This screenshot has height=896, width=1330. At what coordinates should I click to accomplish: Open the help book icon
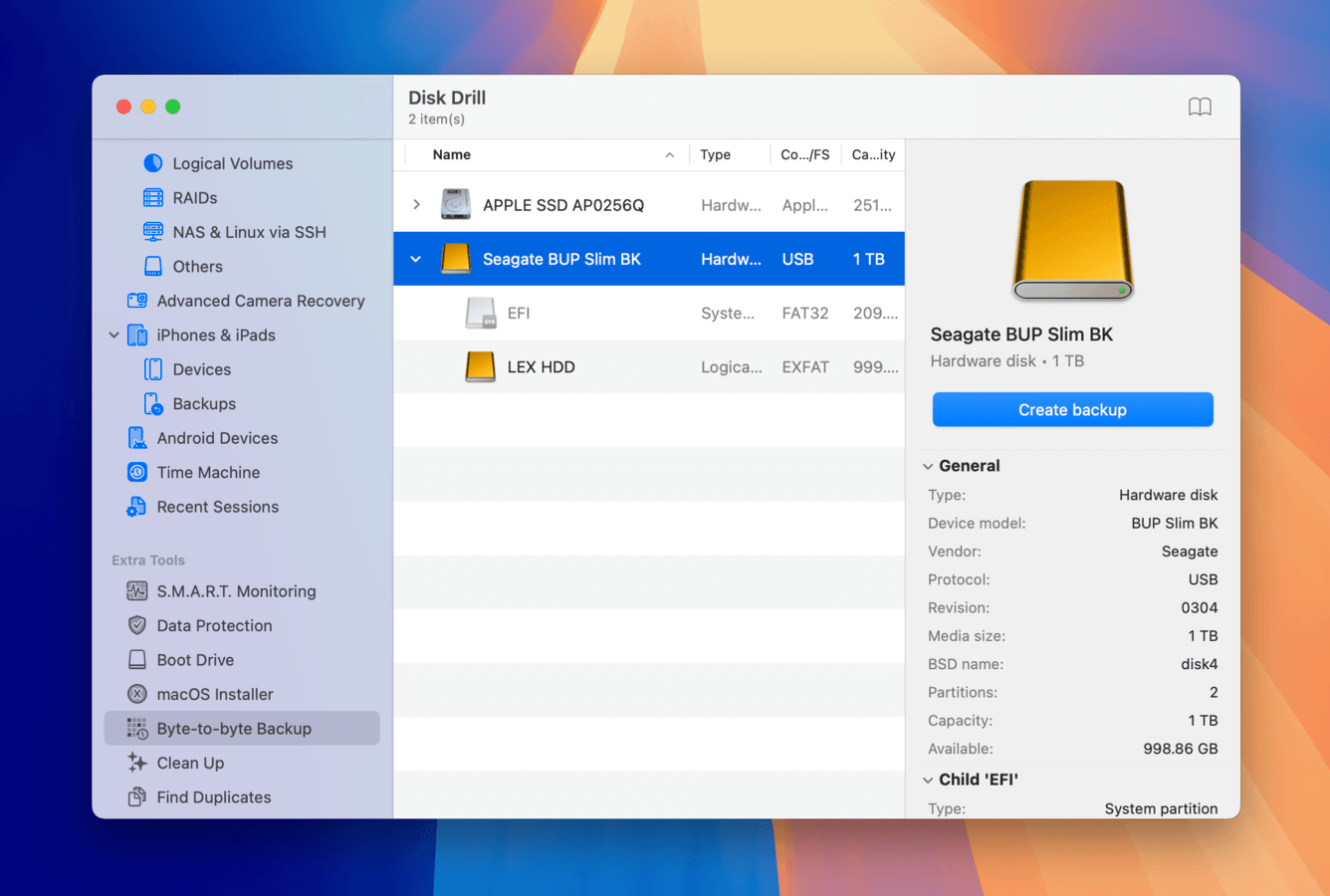tap(1201, 108)
